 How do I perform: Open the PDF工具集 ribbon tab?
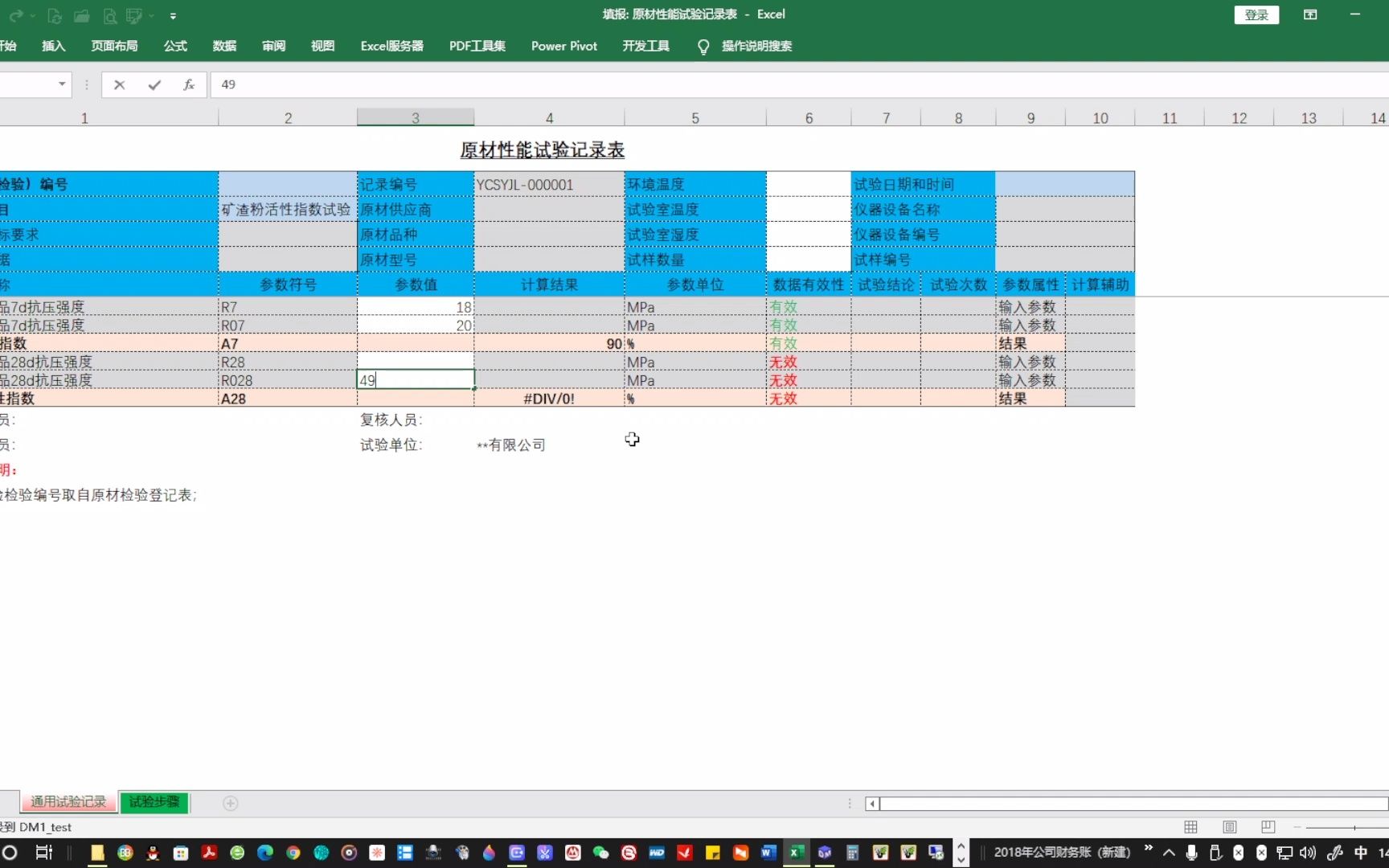coord(477,46)
